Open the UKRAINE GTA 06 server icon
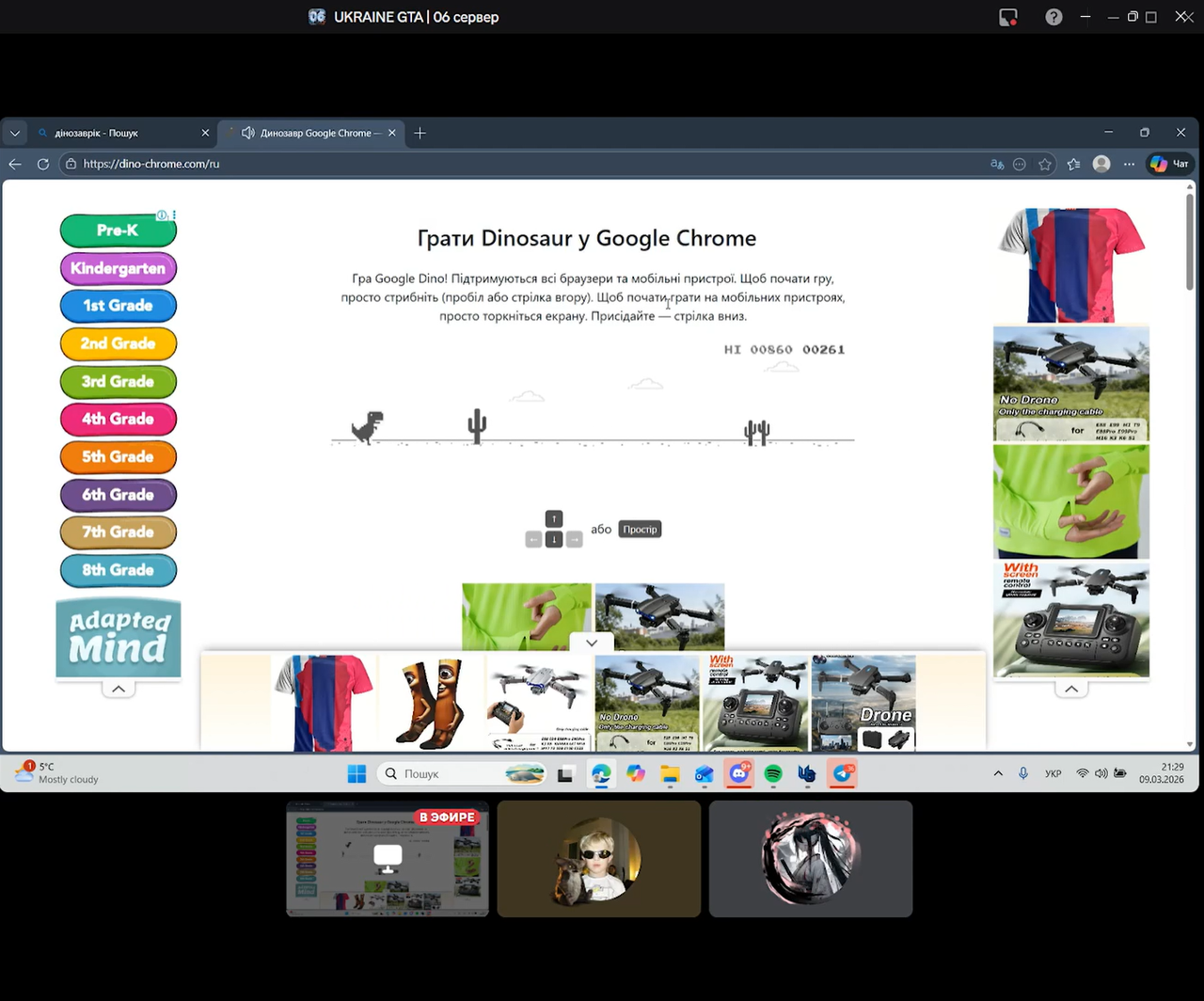This screenshot has height=1001, width=1204. 317,17
